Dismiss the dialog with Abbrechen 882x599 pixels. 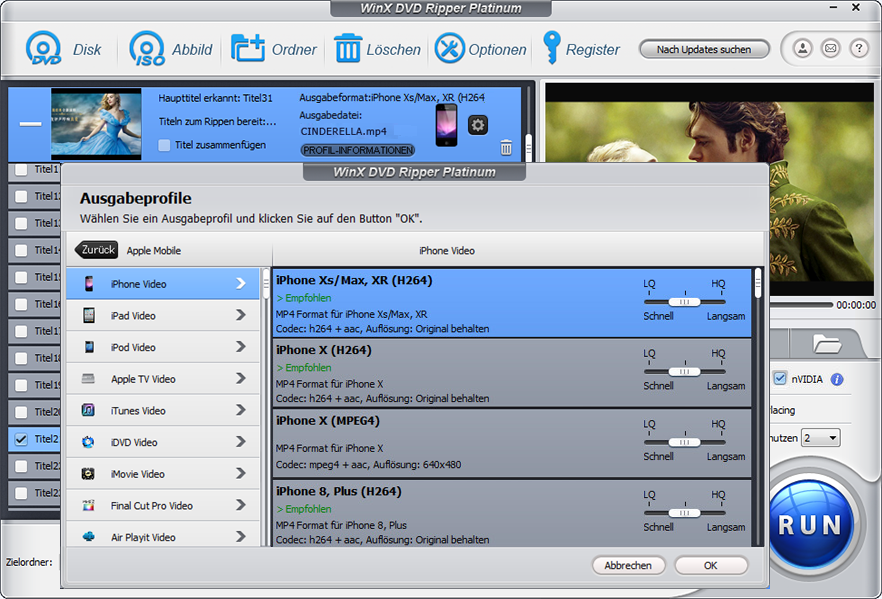tap(629, 565)
